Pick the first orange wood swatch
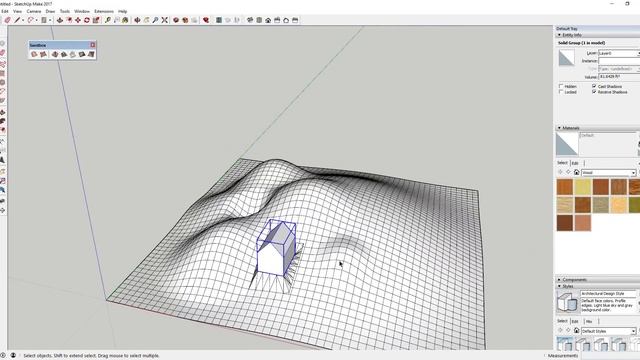Screen dimensions: 640x360 pyautogui.click(x=565, y=187)
